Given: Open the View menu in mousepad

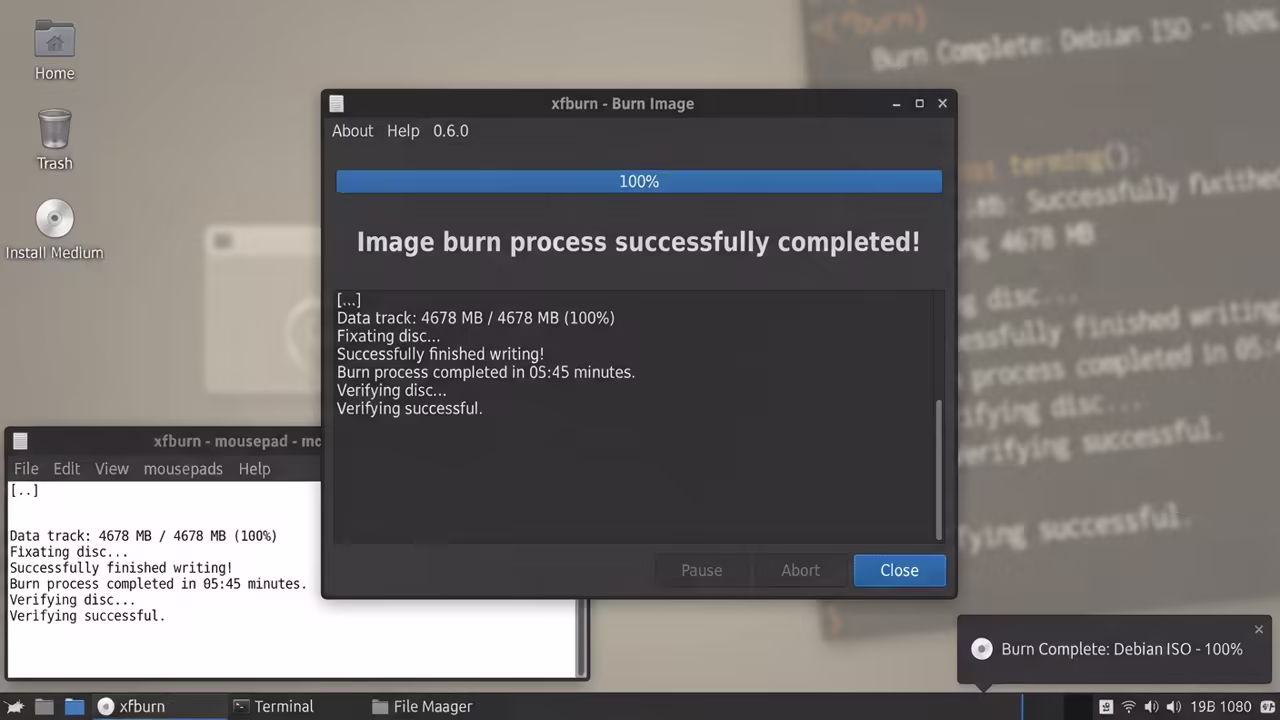Looking at the screenshot, I should 112,469.
